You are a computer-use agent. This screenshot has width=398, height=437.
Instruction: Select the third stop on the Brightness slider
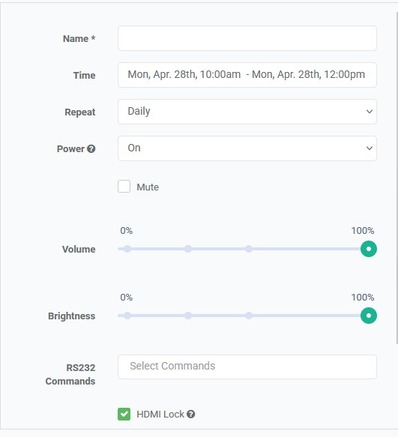coord(249,315)
